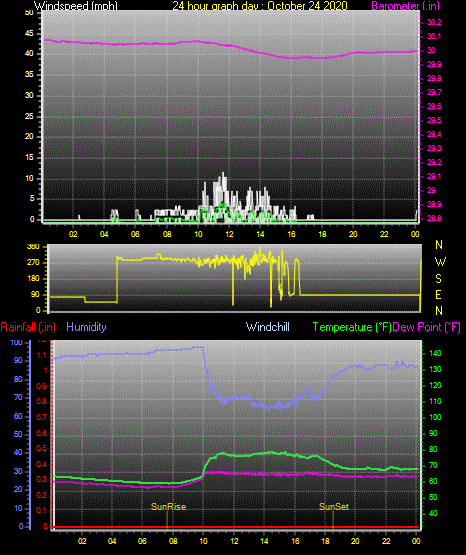Click humidity scale value 100
Viewport: 466px width, 555px height.
16,342
